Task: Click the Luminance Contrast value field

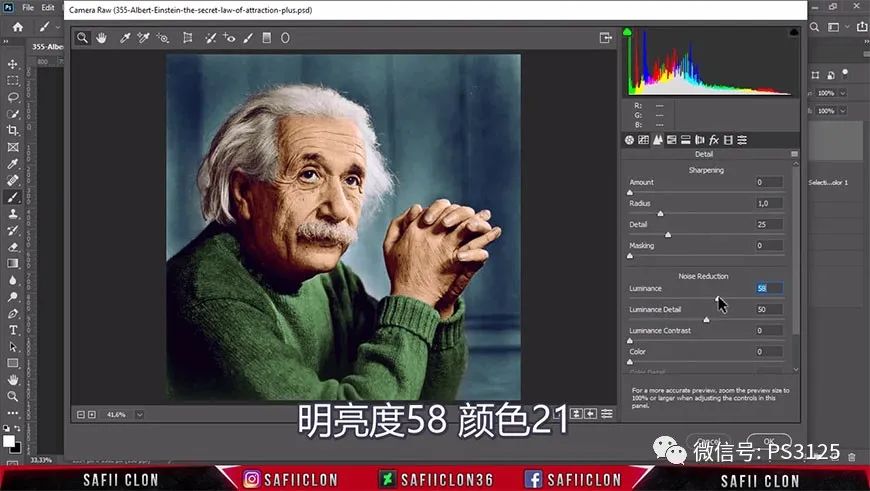Action: 769,330
